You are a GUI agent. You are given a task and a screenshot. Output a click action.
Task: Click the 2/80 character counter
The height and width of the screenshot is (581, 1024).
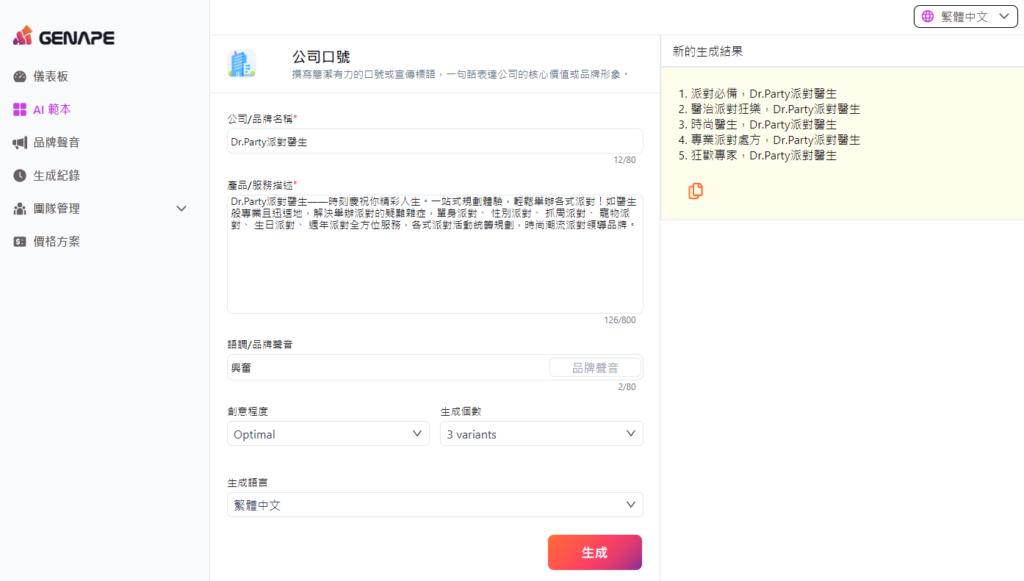click(627, 386)
